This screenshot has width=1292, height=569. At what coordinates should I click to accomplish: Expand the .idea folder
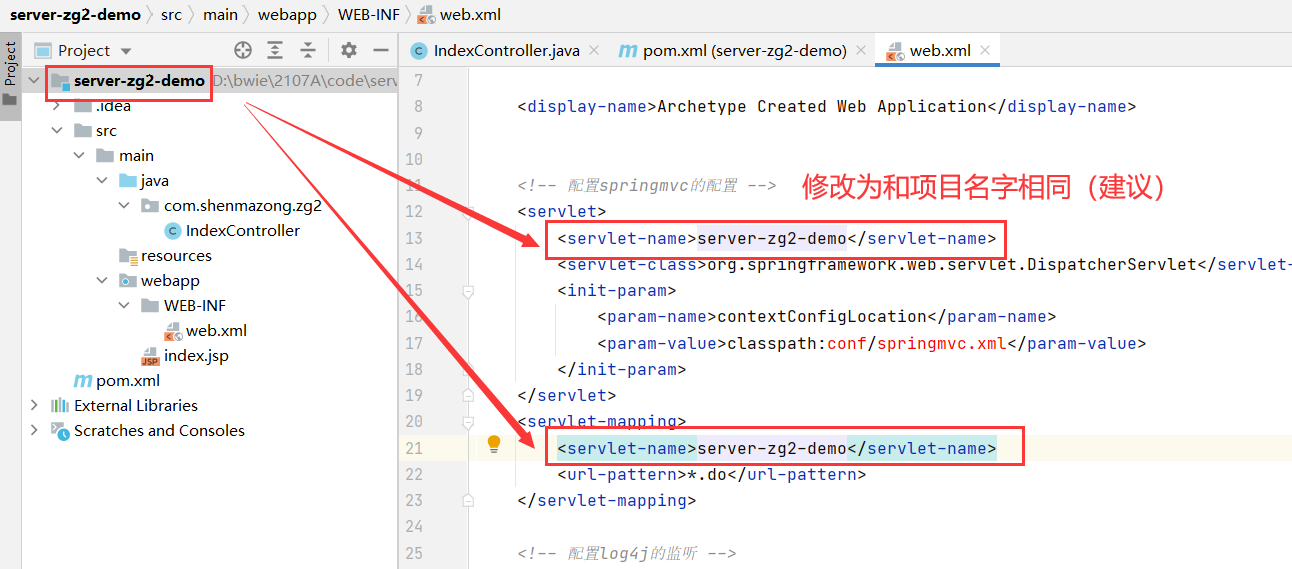click(x=57, y=106)
